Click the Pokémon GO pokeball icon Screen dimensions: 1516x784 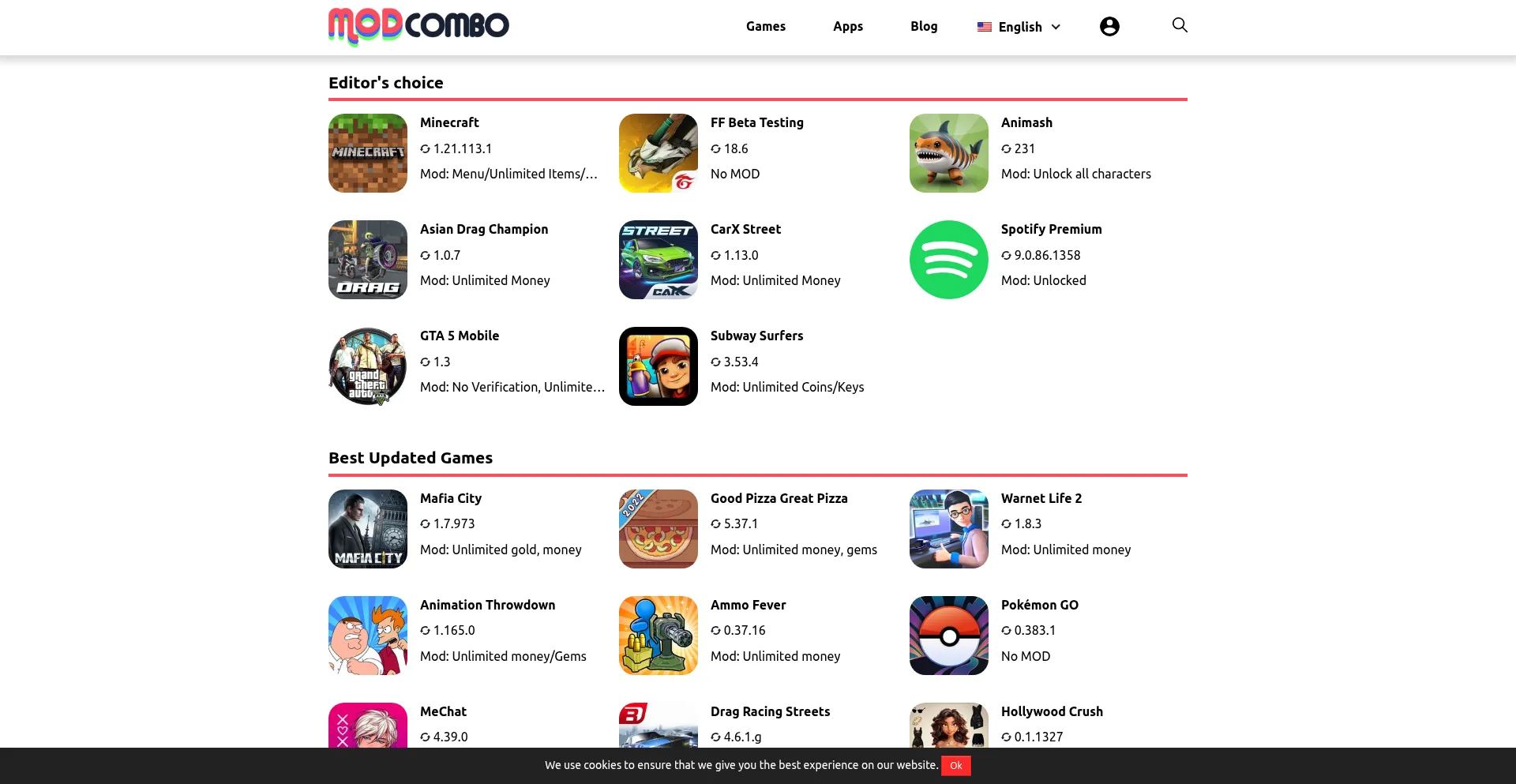(x=949, y=636)
